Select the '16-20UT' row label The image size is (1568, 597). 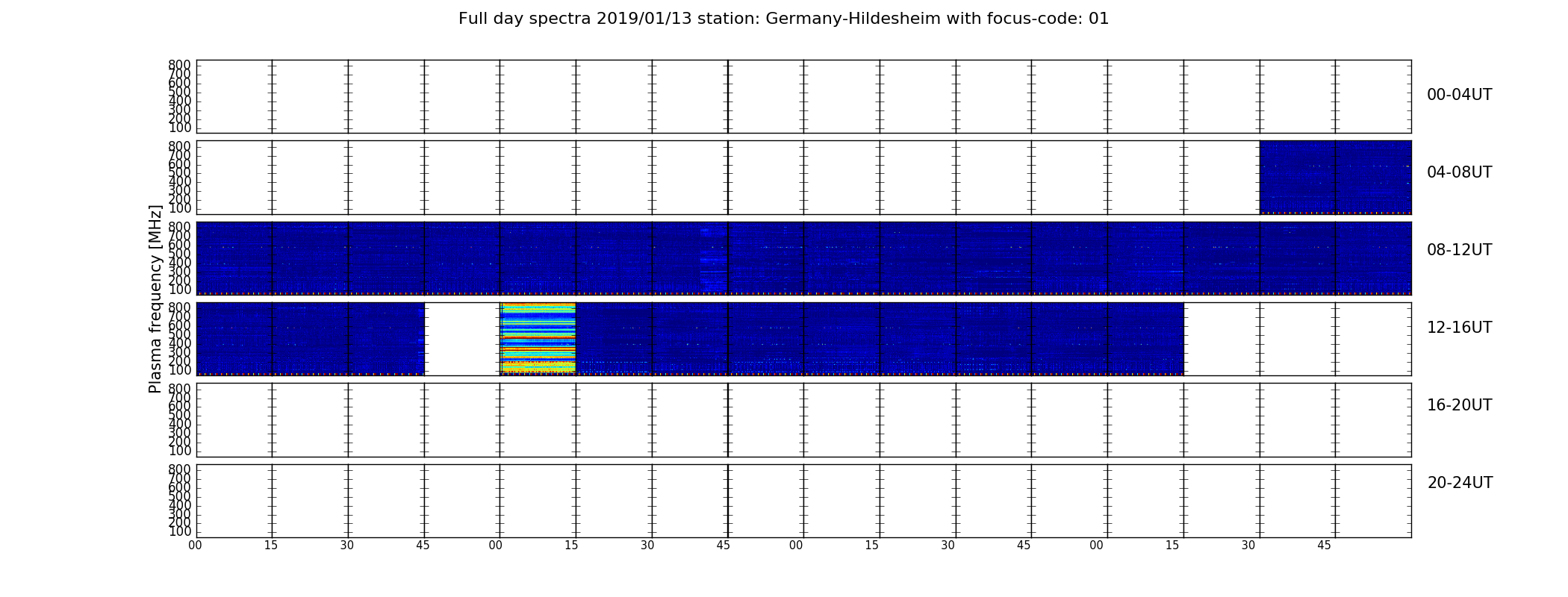pos(1459,405)
